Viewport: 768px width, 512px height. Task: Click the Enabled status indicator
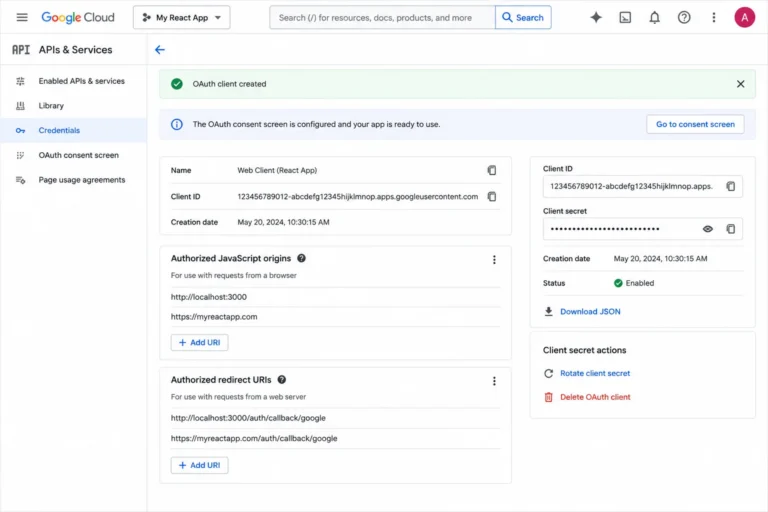(634, 283)
